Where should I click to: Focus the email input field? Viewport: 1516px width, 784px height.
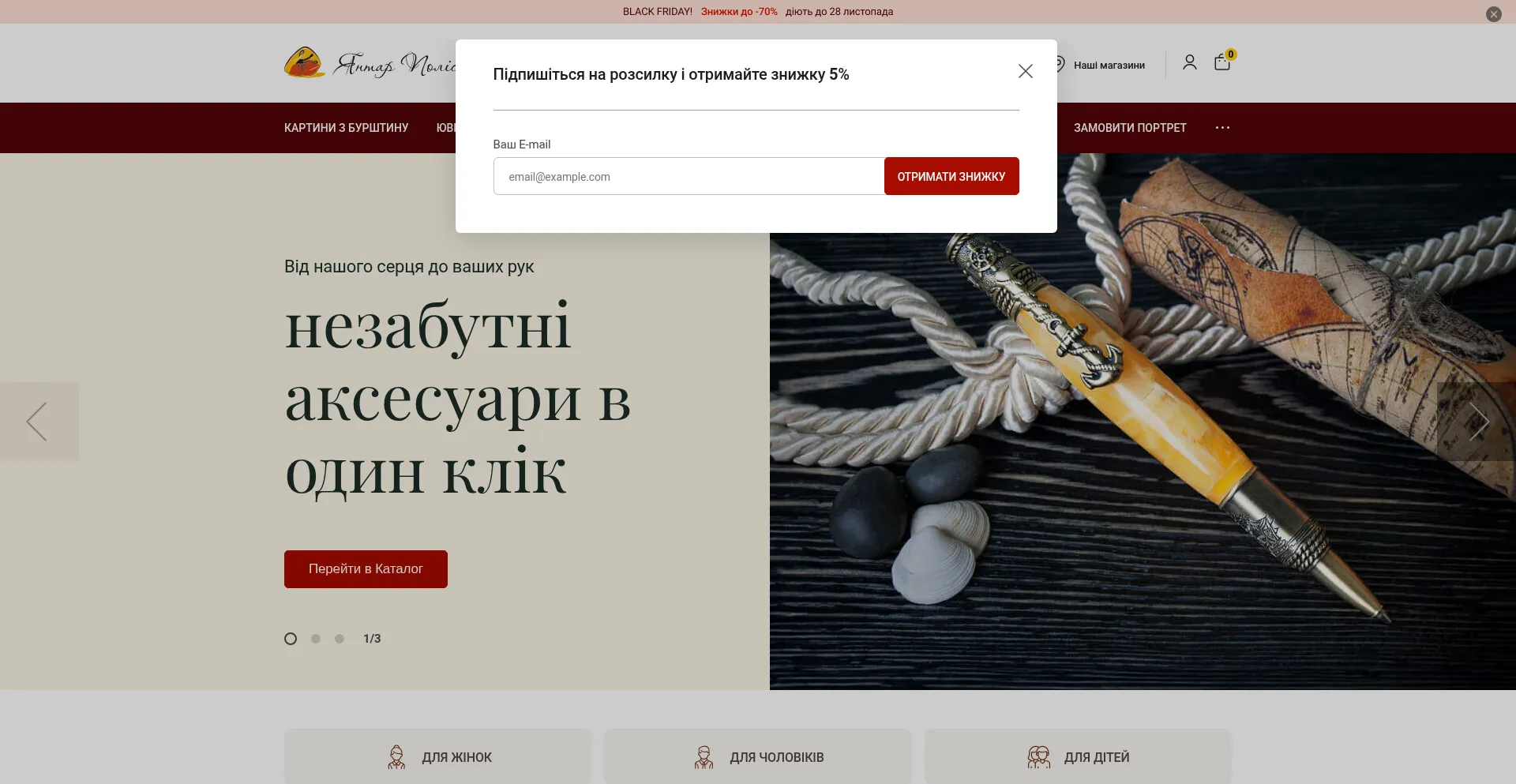coord(689,176)
